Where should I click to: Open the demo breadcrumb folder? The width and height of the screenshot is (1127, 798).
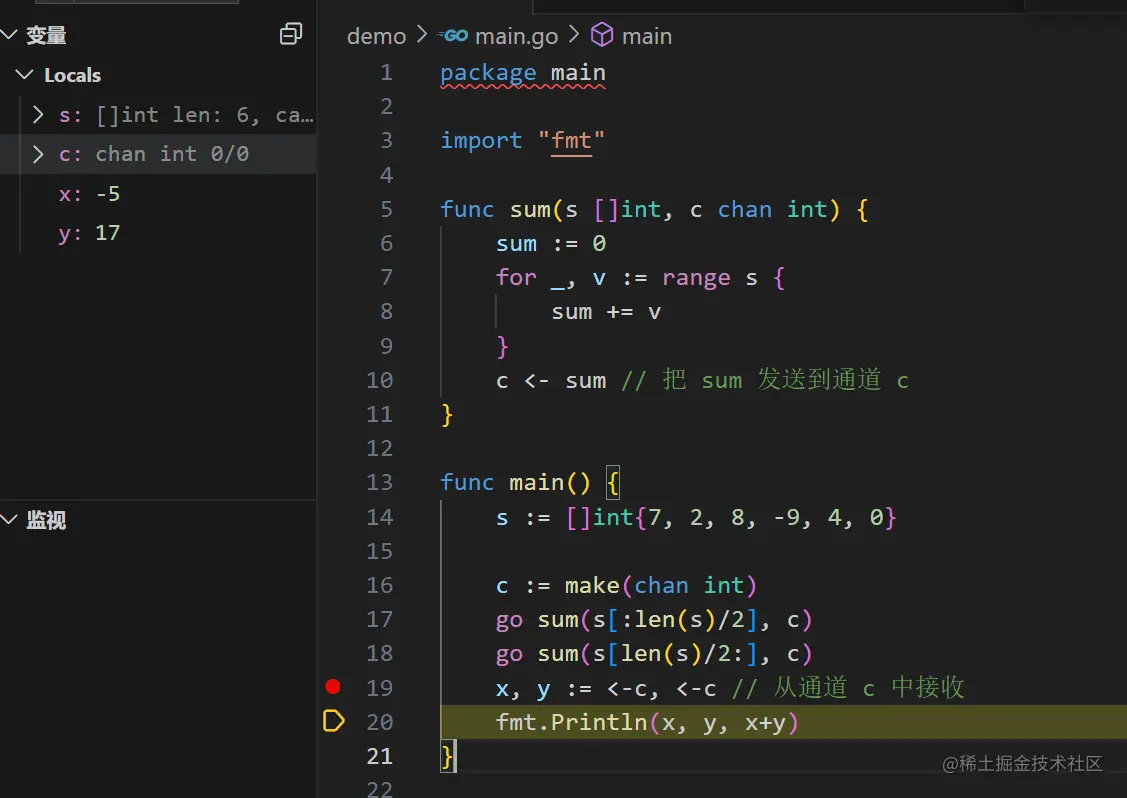point(377,36)
